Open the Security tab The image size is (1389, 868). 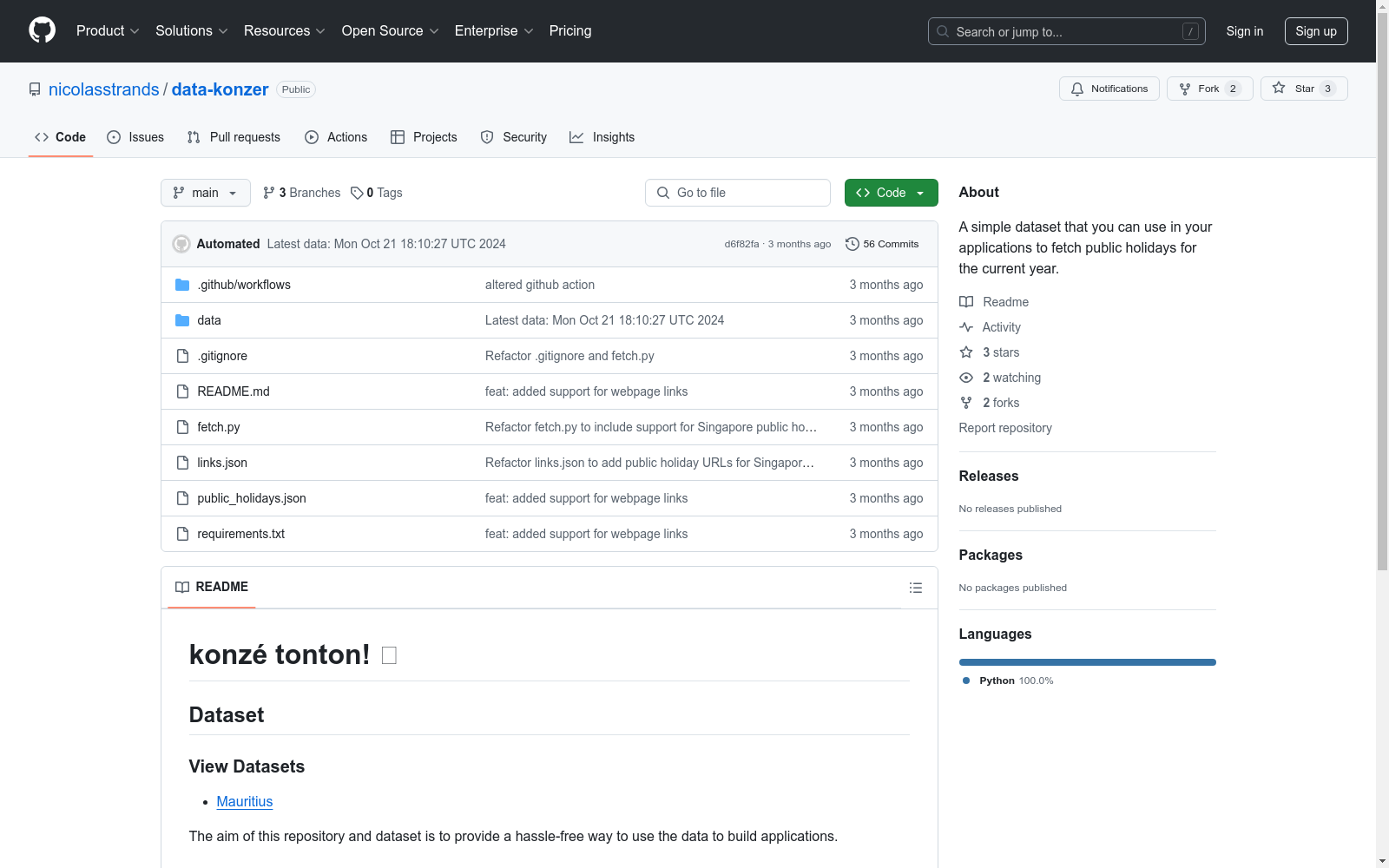click(514, 137)
